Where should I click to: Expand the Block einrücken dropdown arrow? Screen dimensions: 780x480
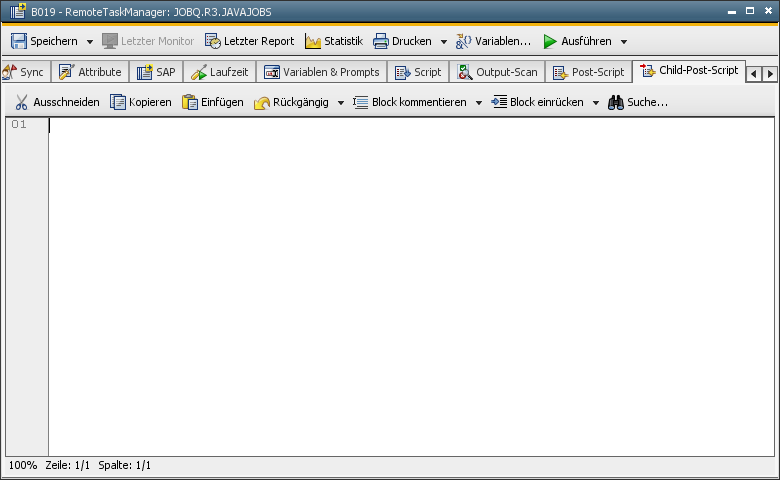(x=595, y=103)
